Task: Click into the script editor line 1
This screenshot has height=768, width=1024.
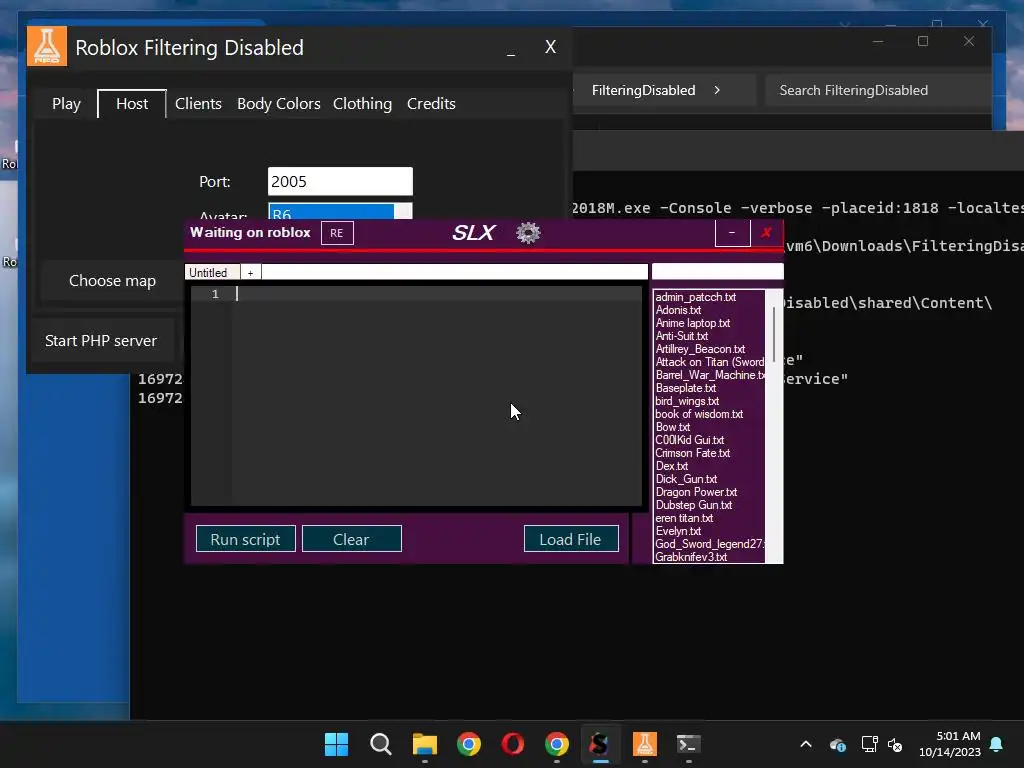Action: 438,294
